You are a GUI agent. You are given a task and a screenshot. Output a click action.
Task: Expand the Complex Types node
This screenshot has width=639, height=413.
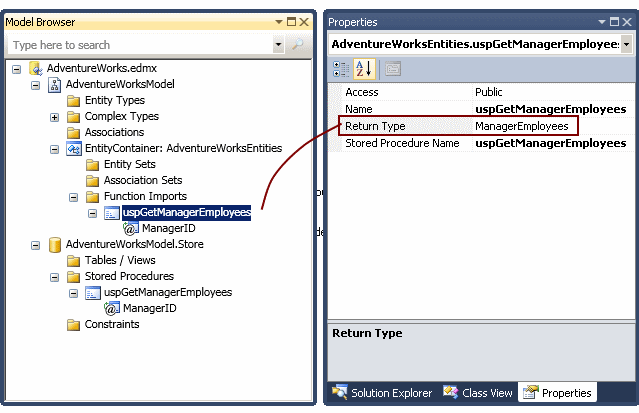[x=55, y=116]
